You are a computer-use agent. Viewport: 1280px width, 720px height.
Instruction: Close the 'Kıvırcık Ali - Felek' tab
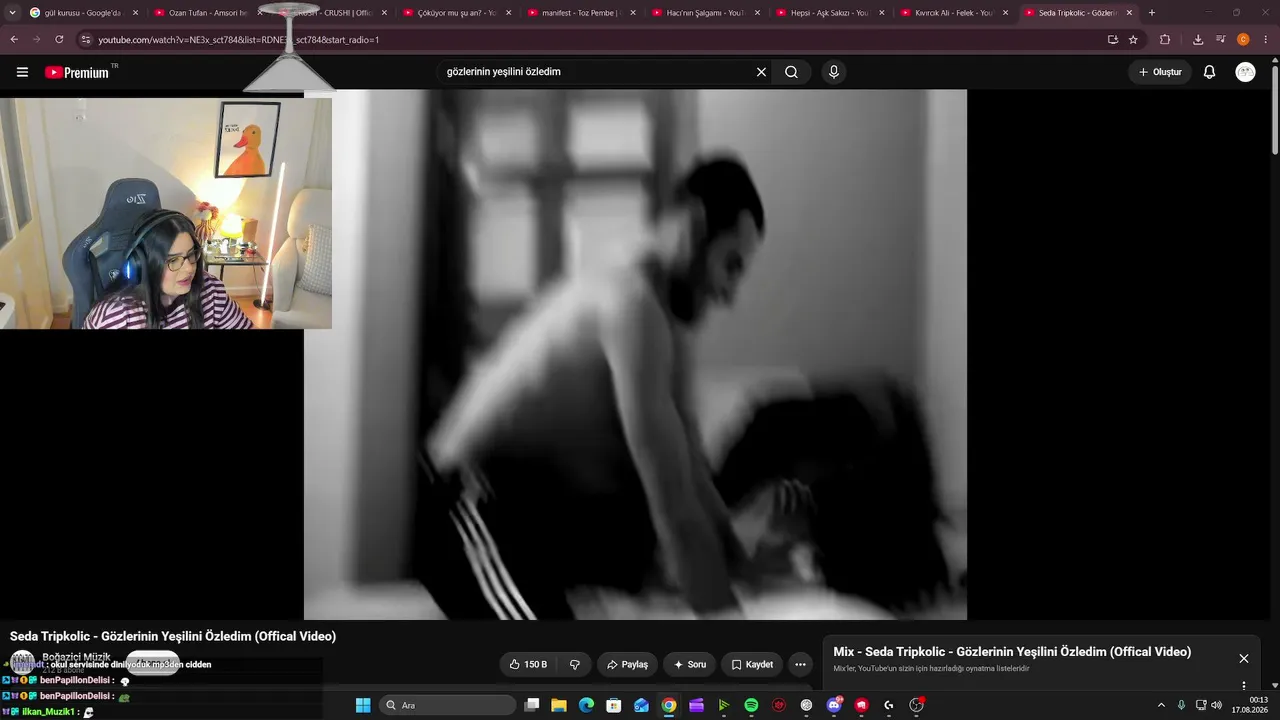coord(1006,13)
